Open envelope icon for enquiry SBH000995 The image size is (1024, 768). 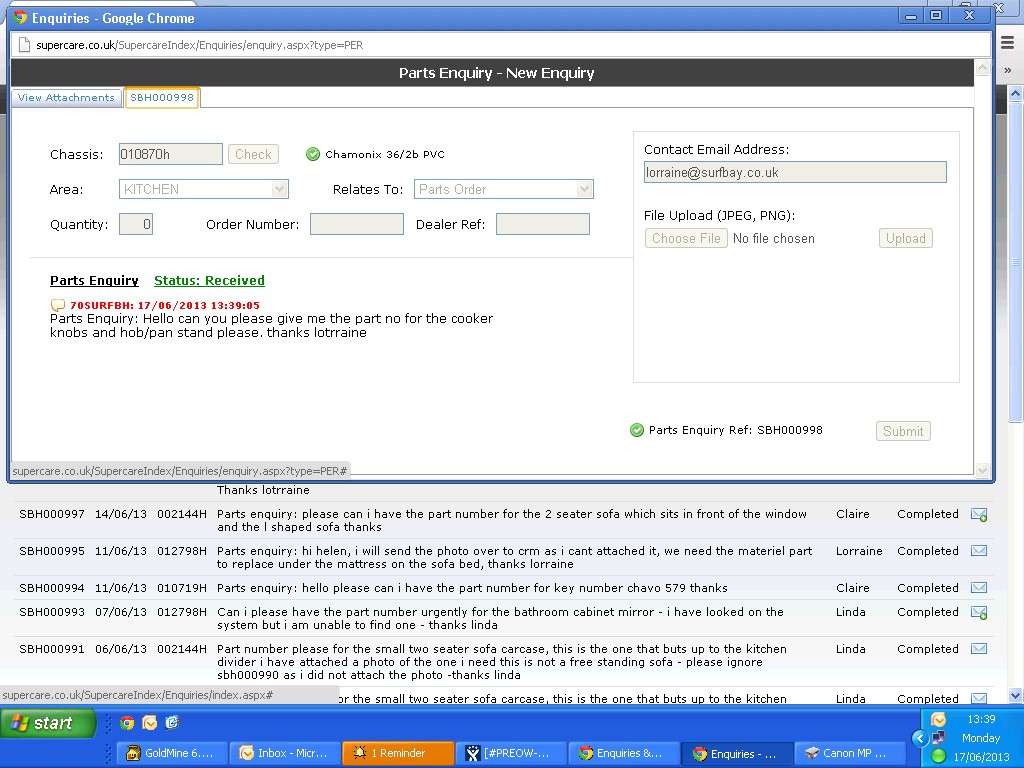tap(979, 551)
